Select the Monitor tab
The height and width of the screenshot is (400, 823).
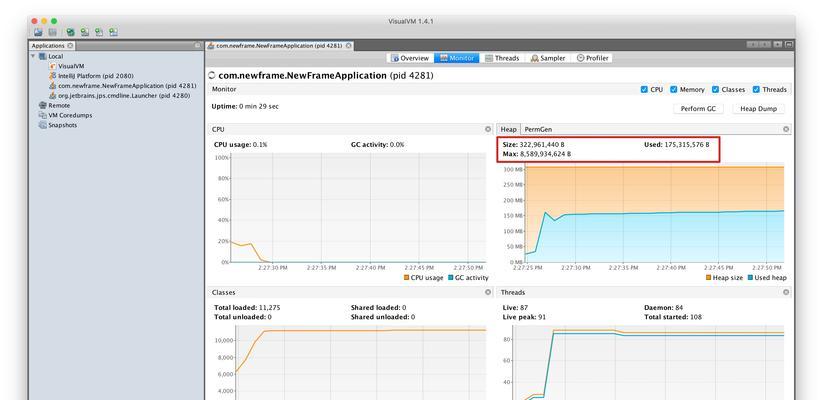pos(457,58)
